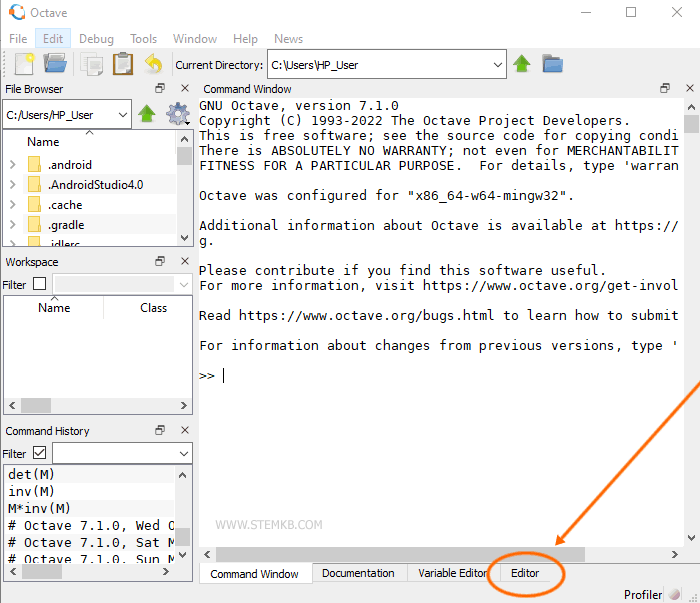
Task: Select det(M) in Command History
Action: point(31,475)
